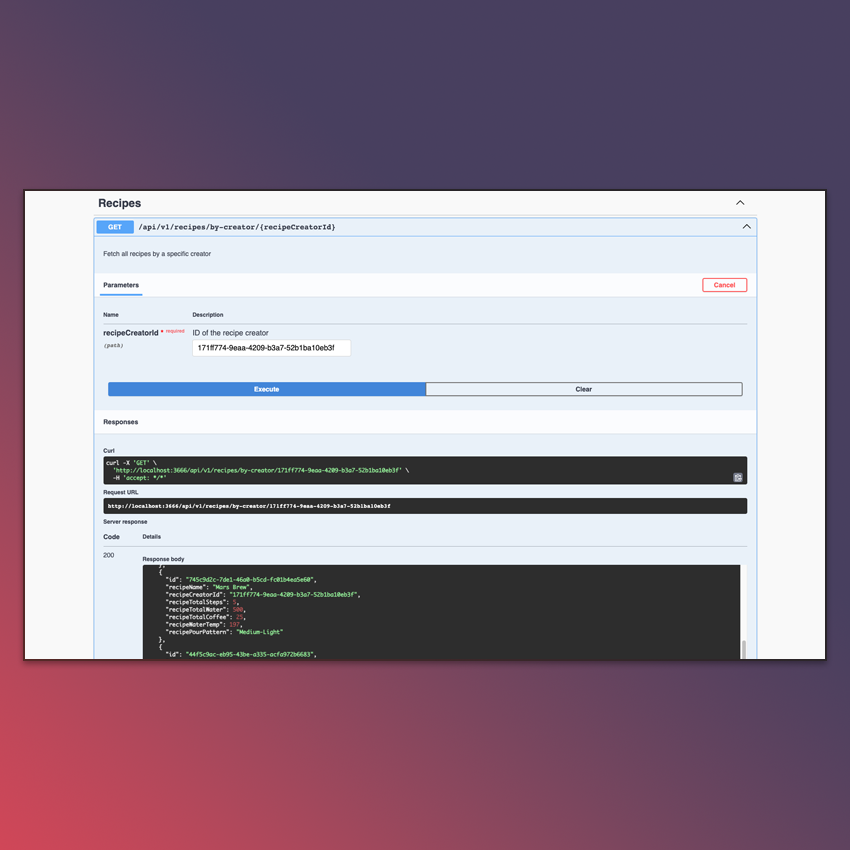Collapse the GET by-creator endpoint chevron

click(746, 227)
